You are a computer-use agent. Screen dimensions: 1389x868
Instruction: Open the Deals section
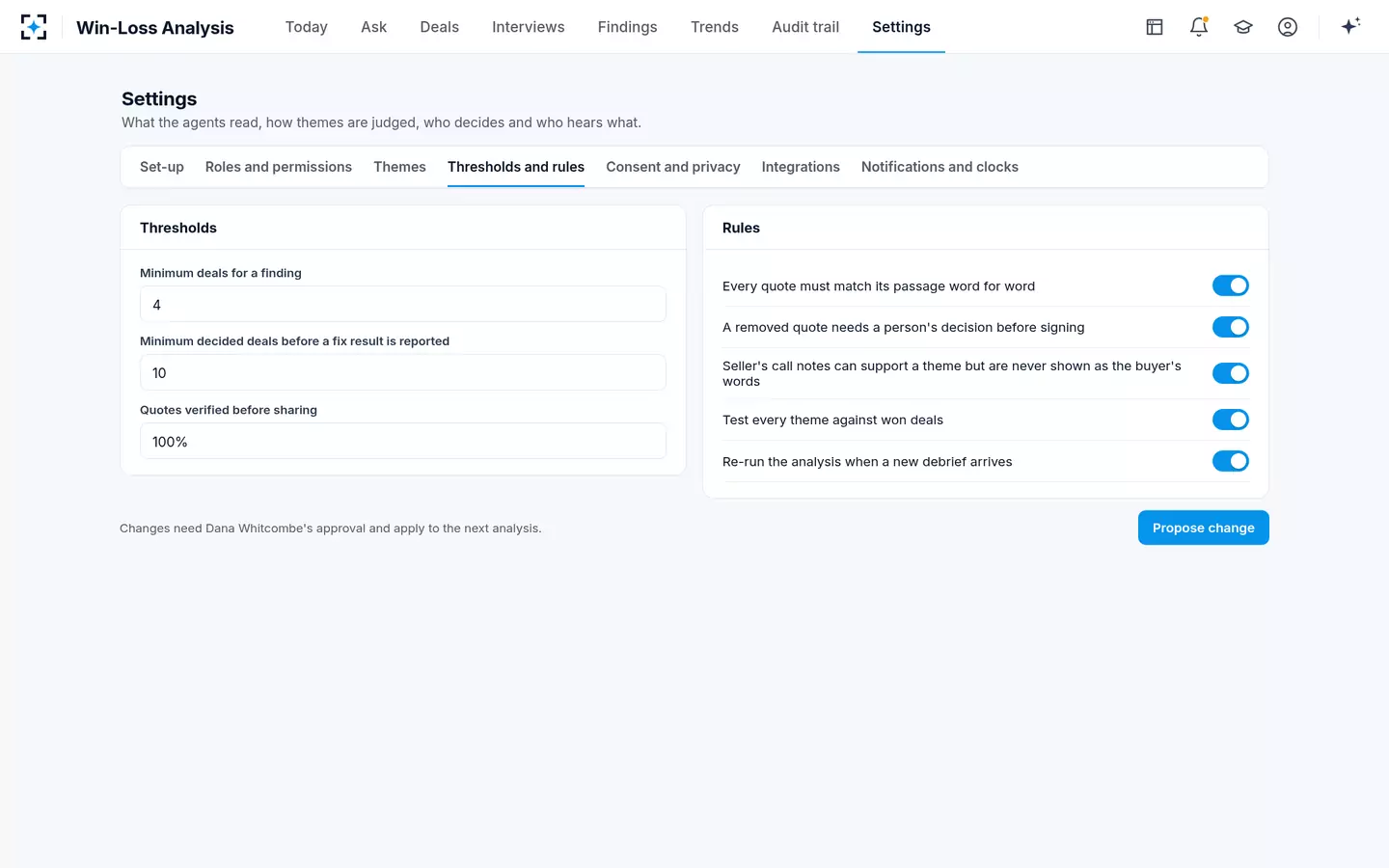(440, 27)
